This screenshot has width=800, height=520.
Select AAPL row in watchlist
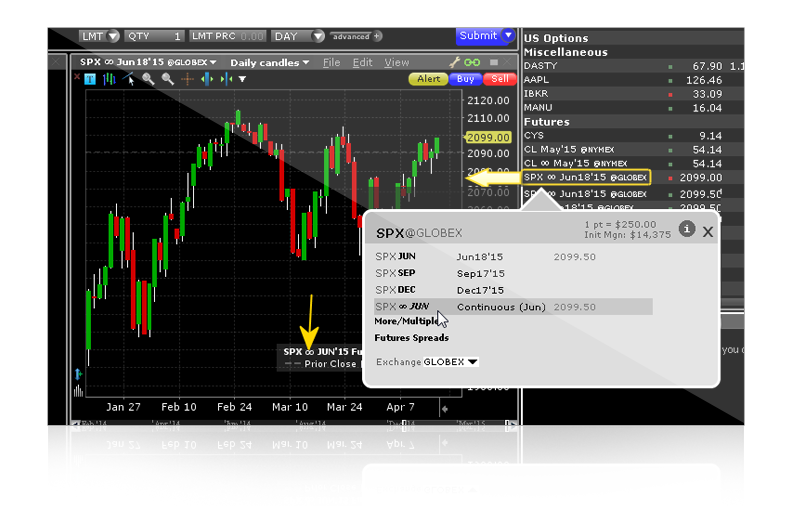tap(633, 80)
